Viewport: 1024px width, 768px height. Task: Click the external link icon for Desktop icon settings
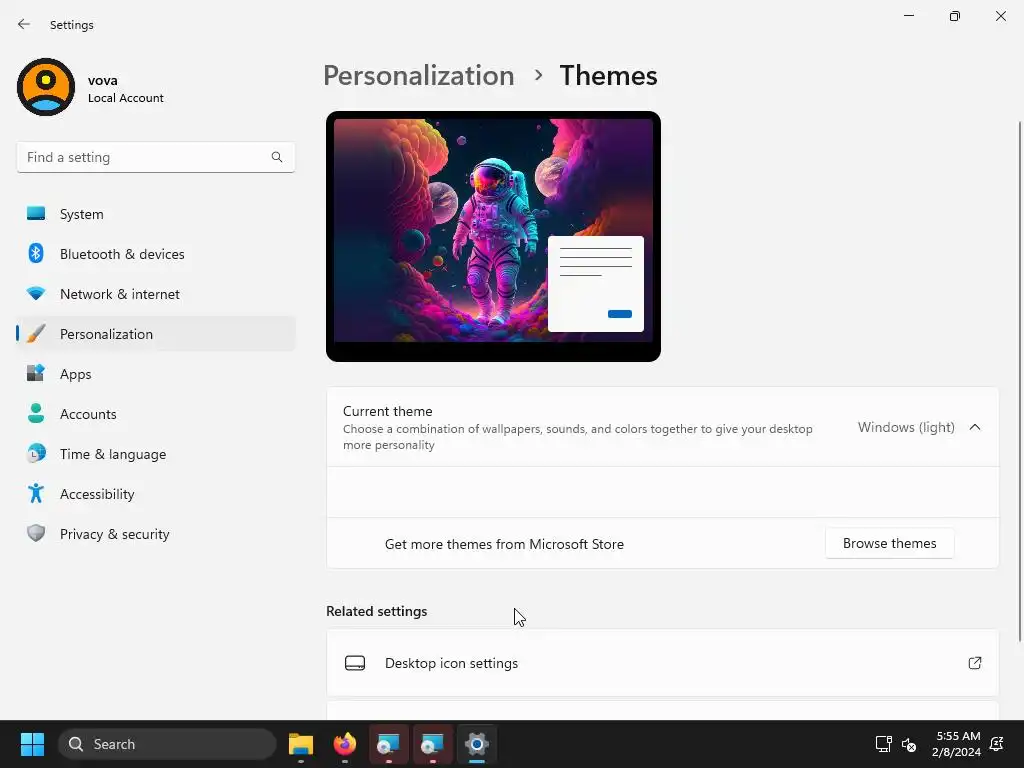click(x=974, y=663)
